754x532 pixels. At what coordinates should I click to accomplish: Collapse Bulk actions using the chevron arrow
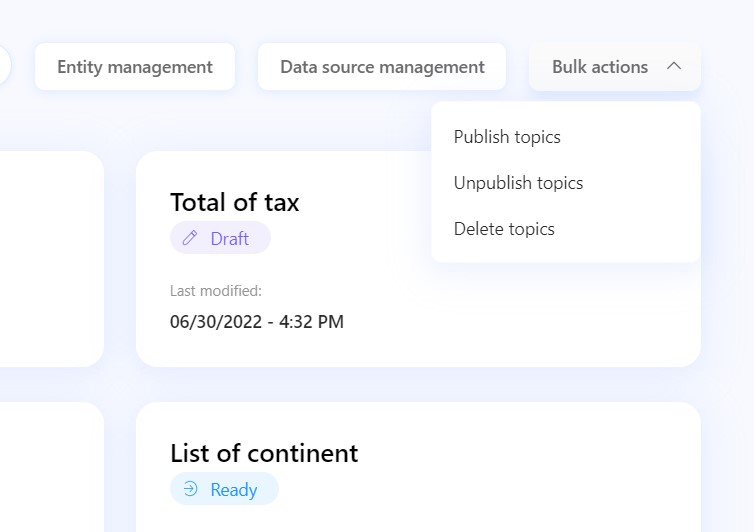point(674,66)
